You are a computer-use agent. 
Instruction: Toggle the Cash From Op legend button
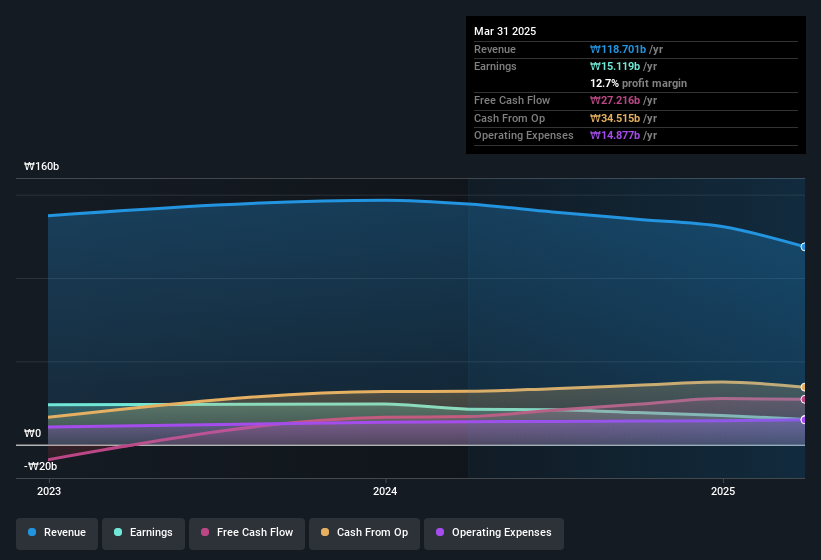(x=364, y=534)
